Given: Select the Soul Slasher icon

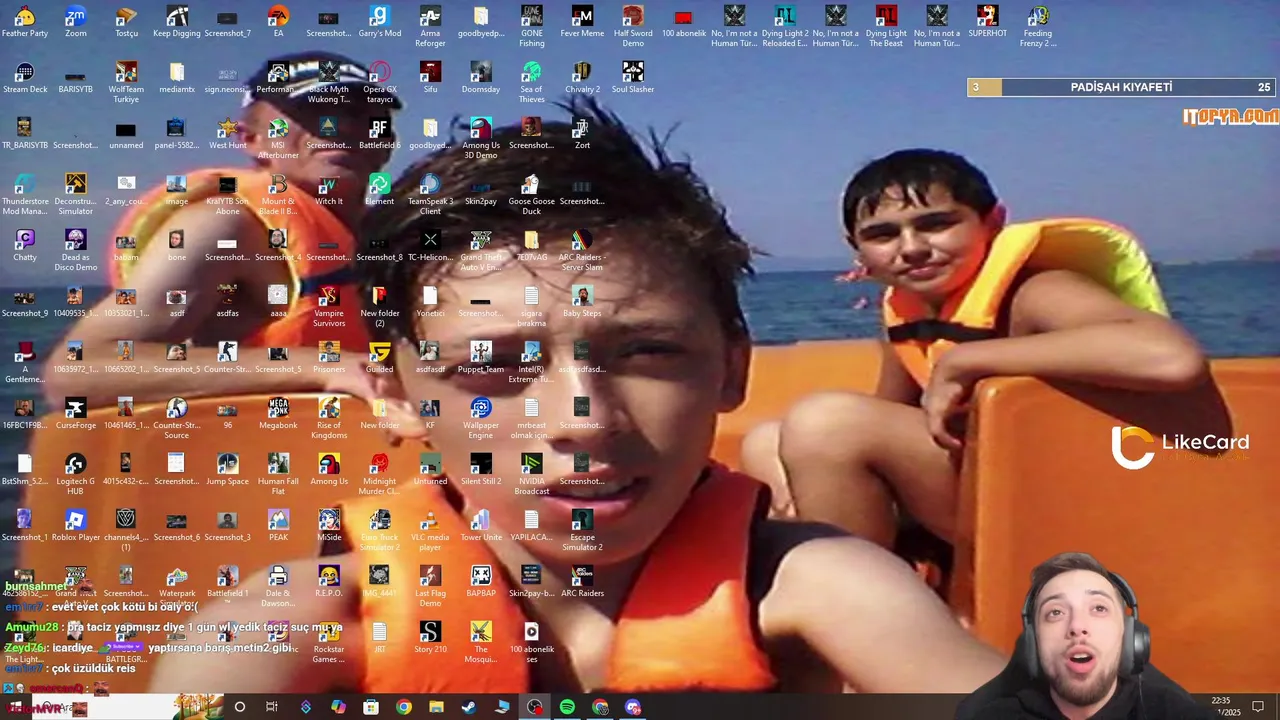Looking at the screenshot, I should click(633, 73).
